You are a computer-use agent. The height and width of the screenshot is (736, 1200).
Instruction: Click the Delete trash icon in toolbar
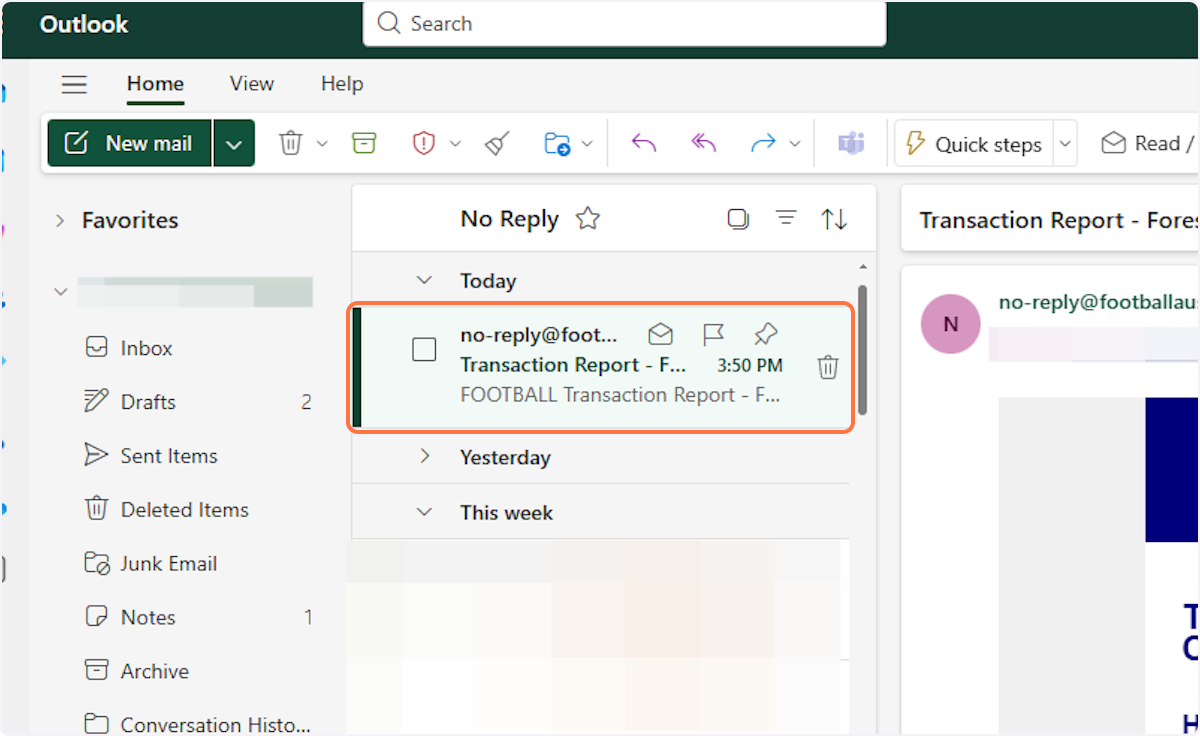pyautogui.click(x=290, y=144)
